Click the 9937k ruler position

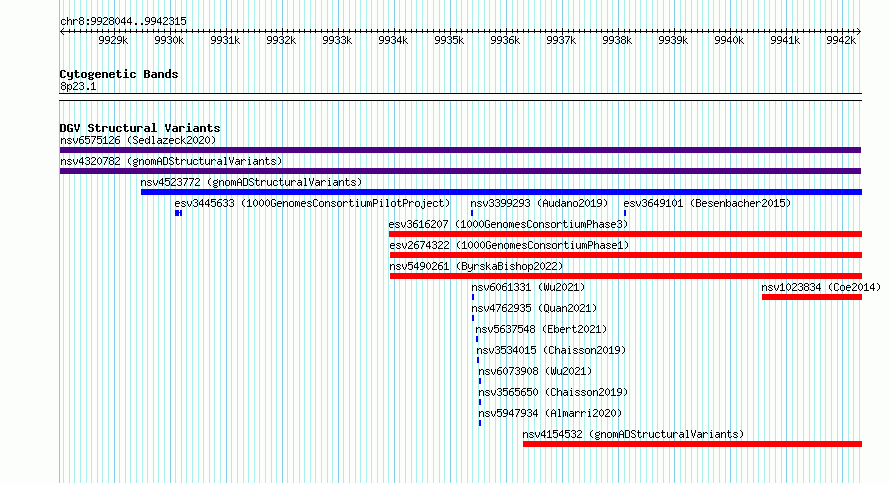[x=561, y=40]
